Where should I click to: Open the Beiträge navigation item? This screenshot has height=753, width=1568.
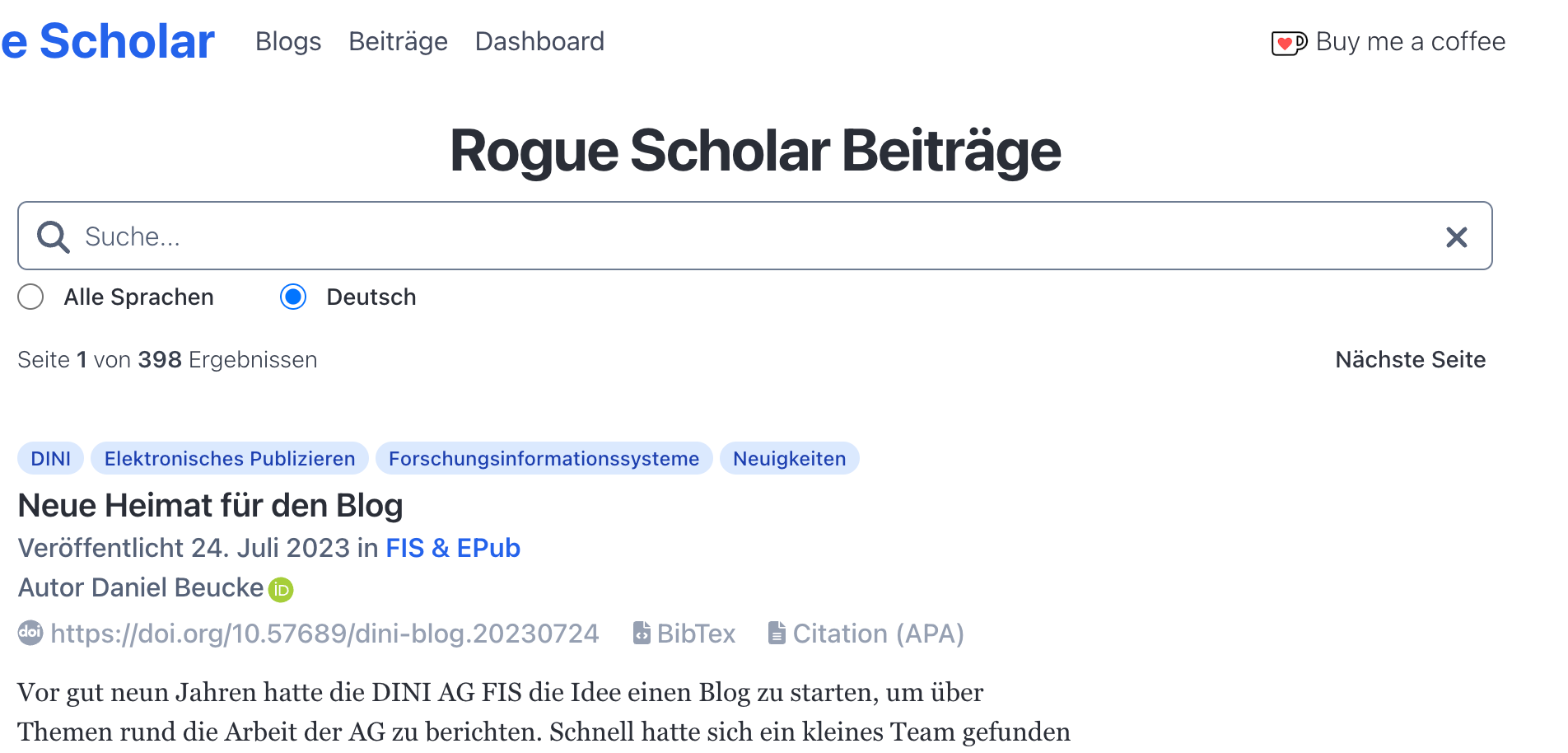coord(398,41)
